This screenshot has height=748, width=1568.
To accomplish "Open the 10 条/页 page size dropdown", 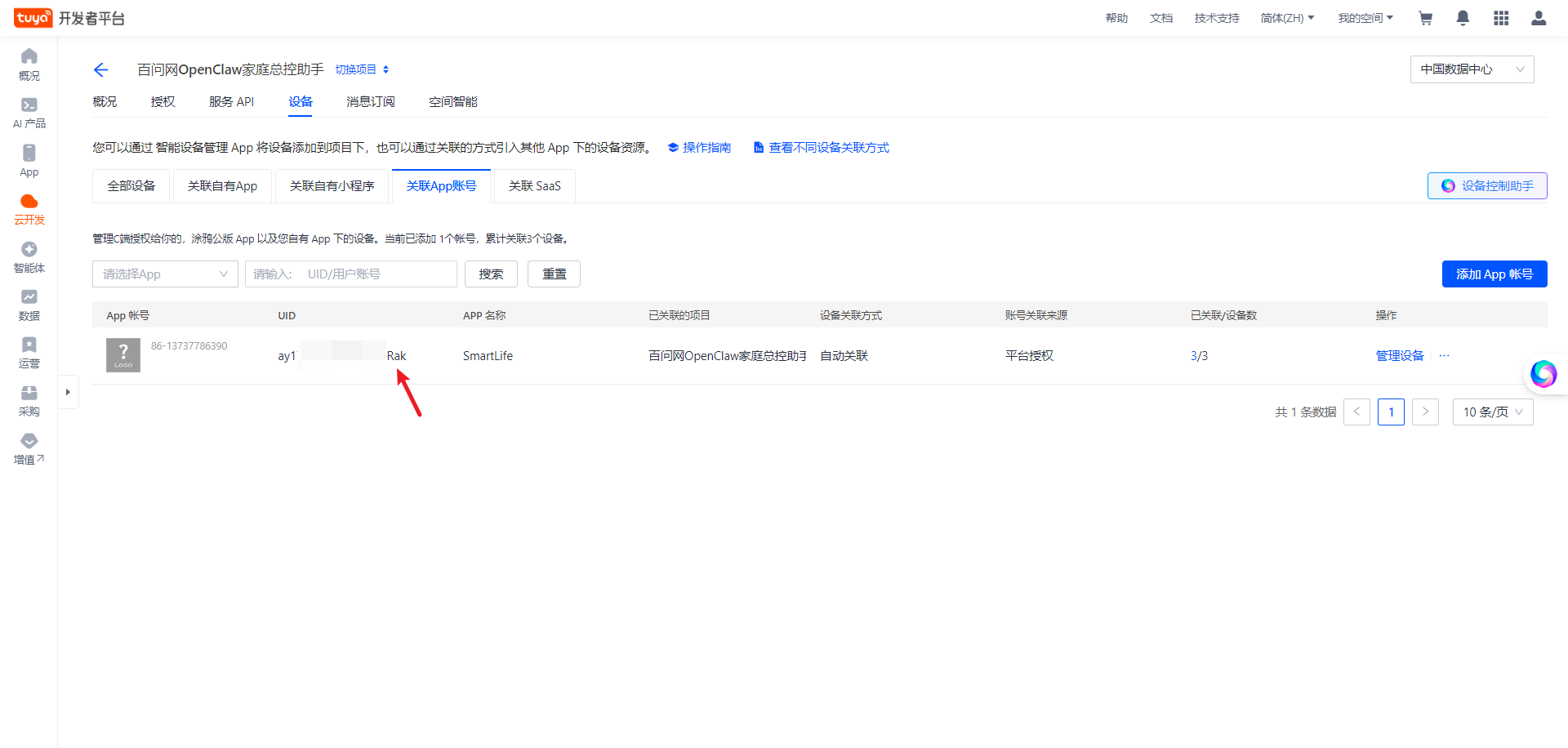I will point(1492,412).
